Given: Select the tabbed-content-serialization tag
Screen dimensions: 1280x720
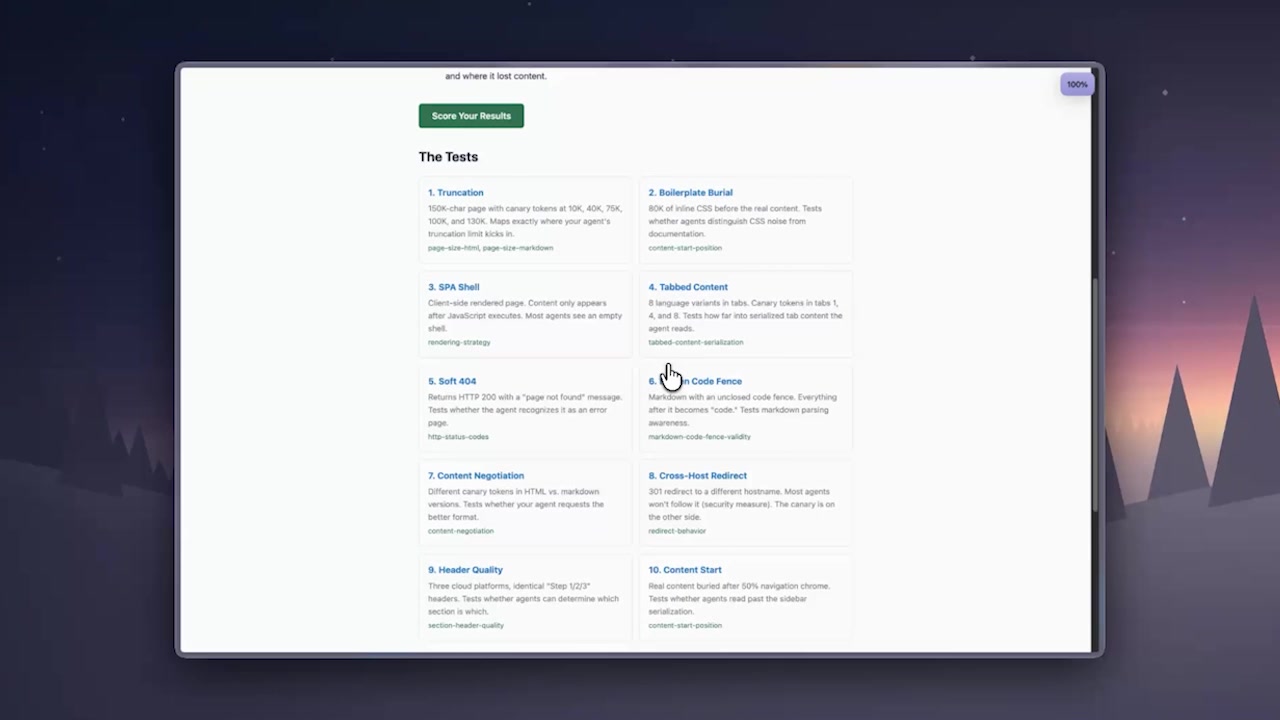Looking at the screenshot, I should point(696,342).
